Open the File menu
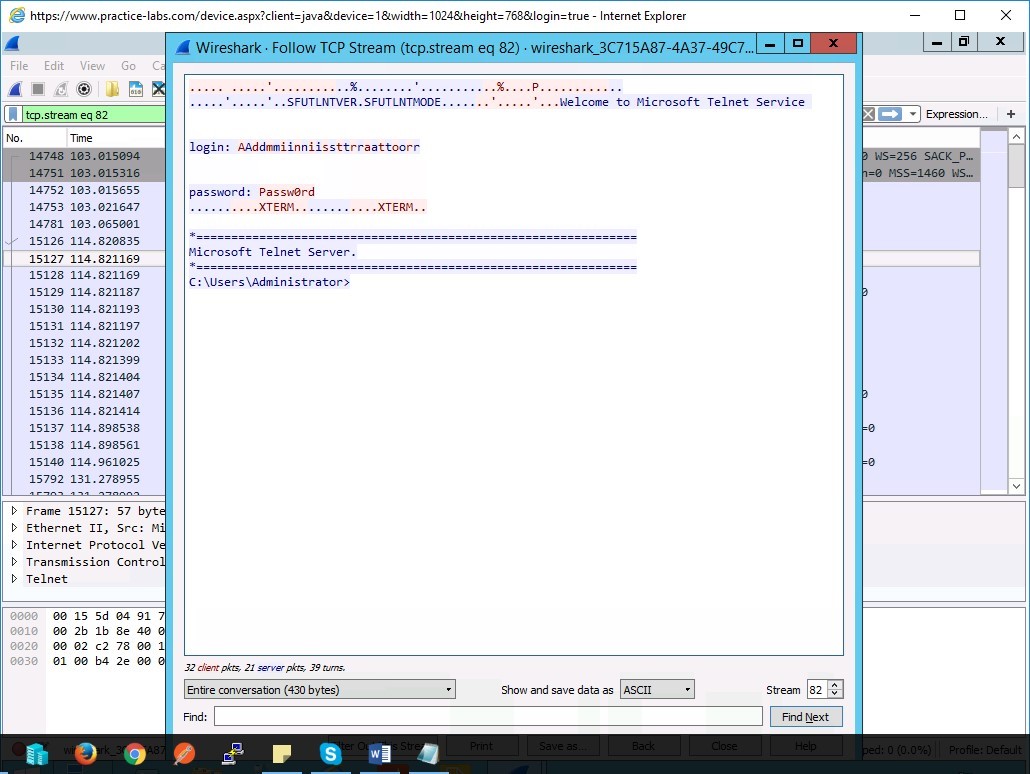Viewport: 1030px width, 774px height. tap(19, 66)
